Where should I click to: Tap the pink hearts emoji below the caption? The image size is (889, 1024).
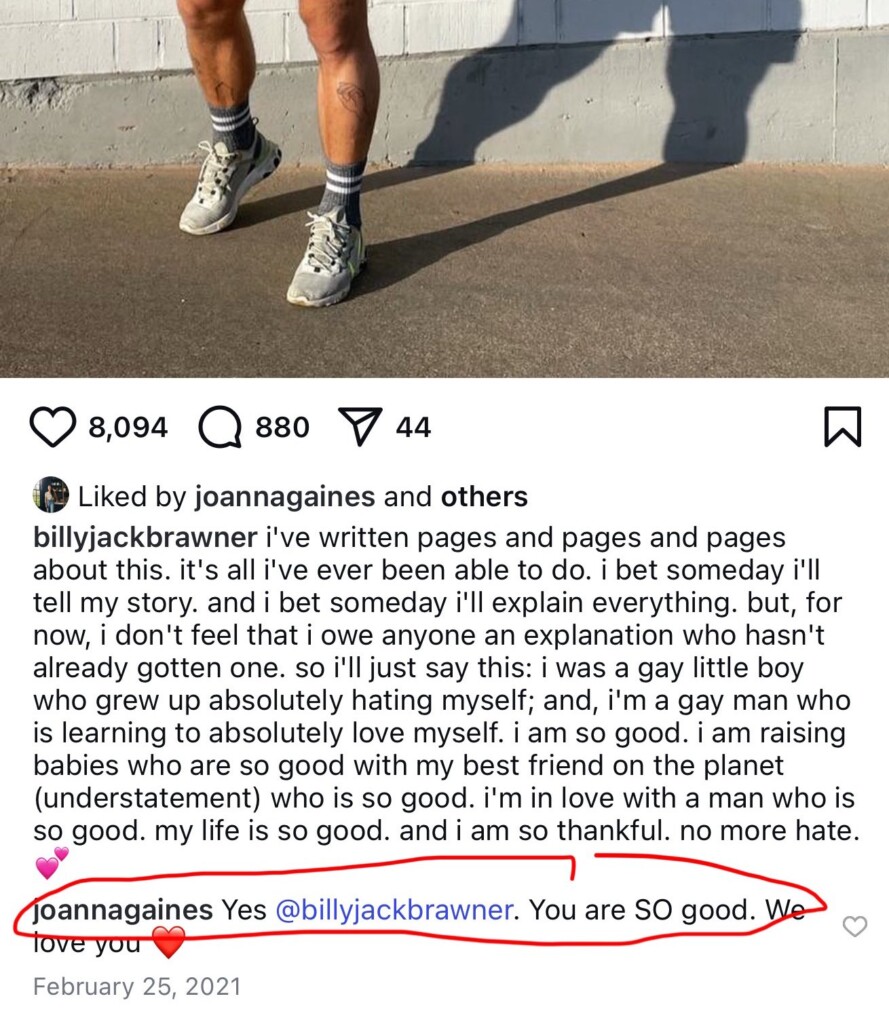coord(52,862)
